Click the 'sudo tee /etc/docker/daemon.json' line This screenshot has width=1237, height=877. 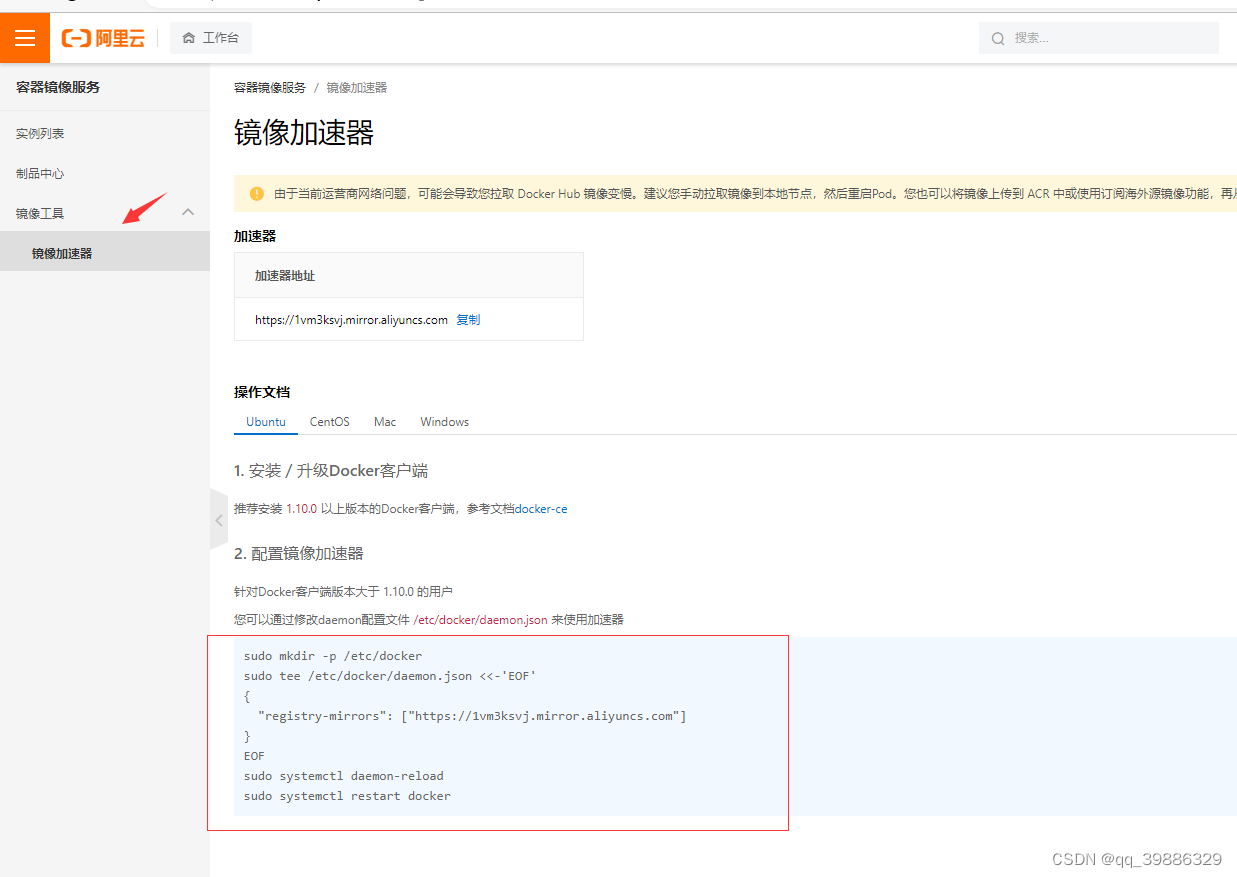(x=390, y=676)
